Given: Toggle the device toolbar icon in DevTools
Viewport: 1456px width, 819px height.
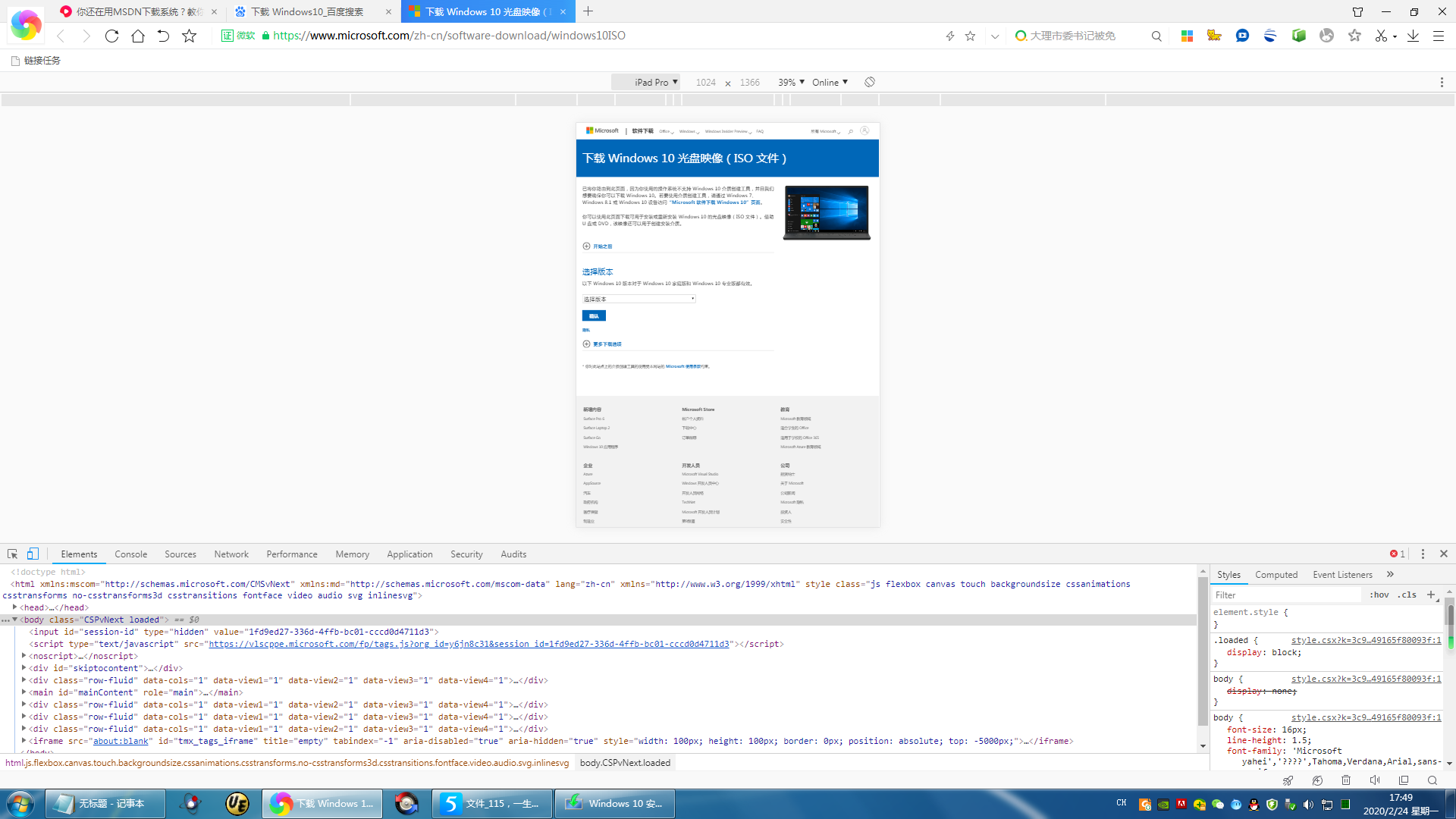Looking at the screenshot, I should coord(33,554).
